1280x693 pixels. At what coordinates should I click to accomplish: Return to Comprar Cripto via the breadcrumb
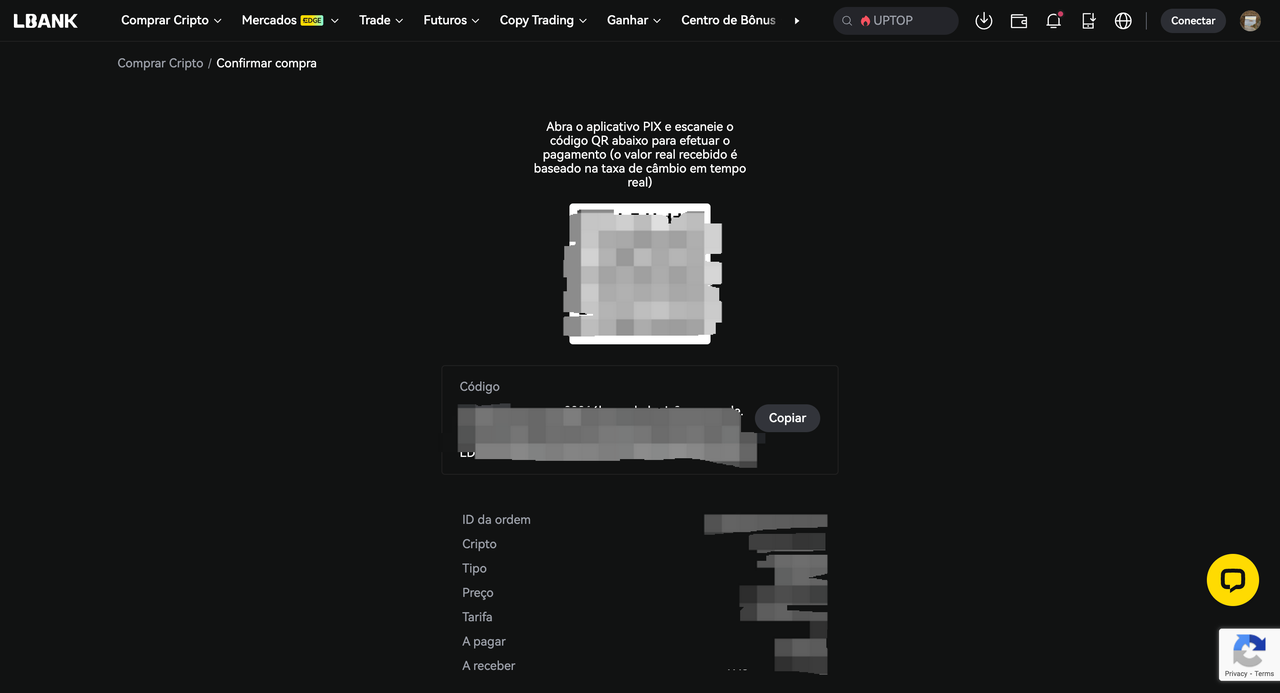160,63
